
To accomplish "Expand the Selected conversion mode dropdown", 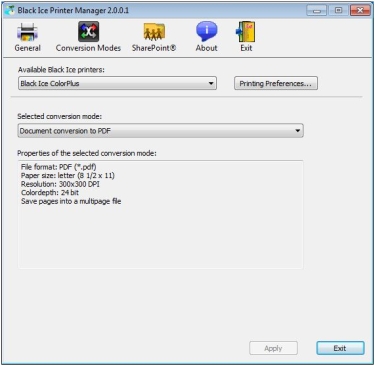I will 160,131.
